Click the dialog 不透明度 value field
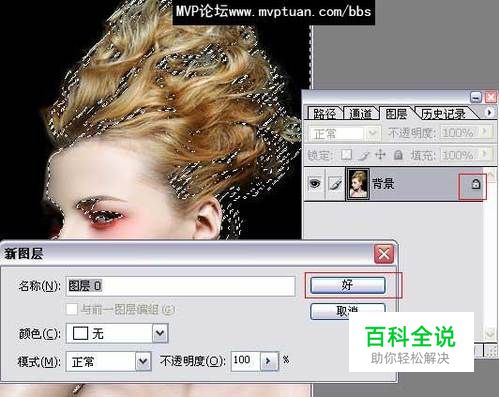The width and height of the screenshot is (499, 397). pos(245,360)
